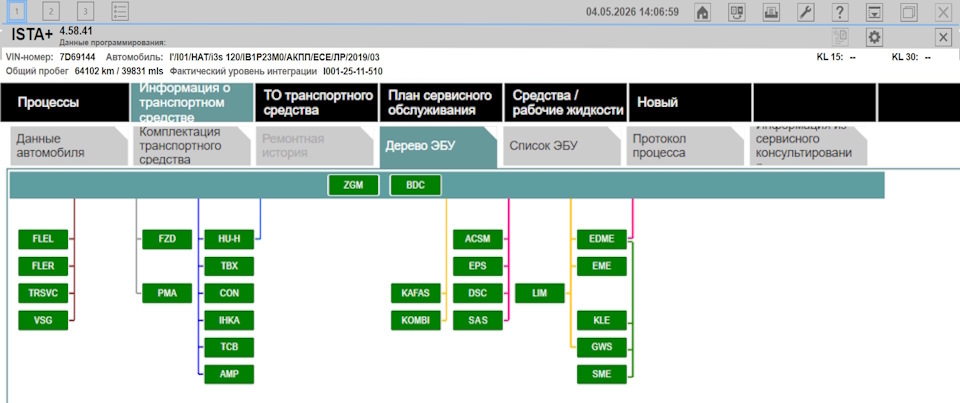Open the Новый menu
This screenshot has width=960, height=403.
pyautogui.click(x=690, y=103)
